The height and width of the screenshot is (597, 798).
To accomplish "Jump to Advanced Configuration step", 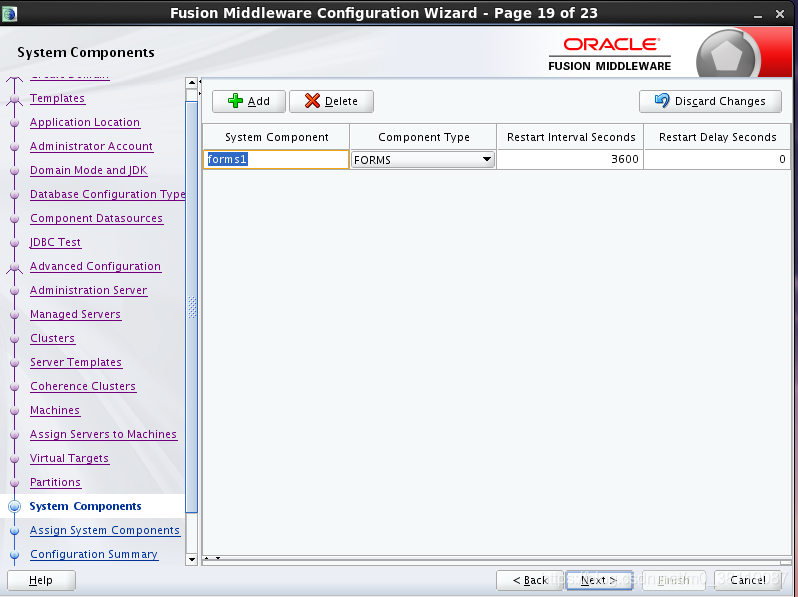I will tap(95, 266).
